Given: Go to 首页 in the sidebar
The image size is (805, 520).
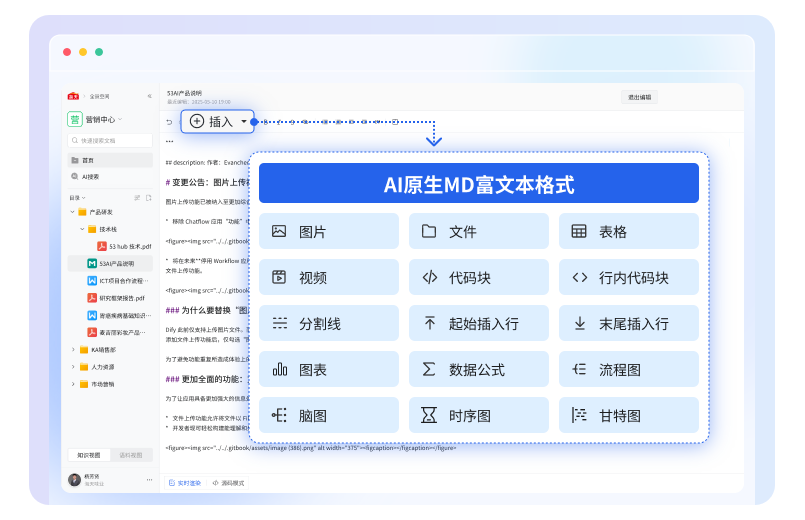Looking at the screenshot, I should tap(110, 160).
